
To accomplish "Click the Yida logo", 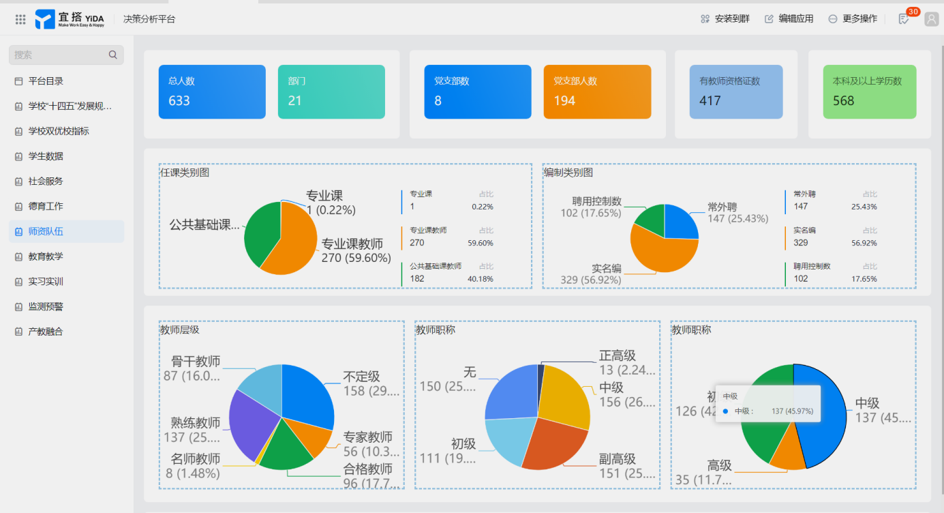I will [69, 19].
